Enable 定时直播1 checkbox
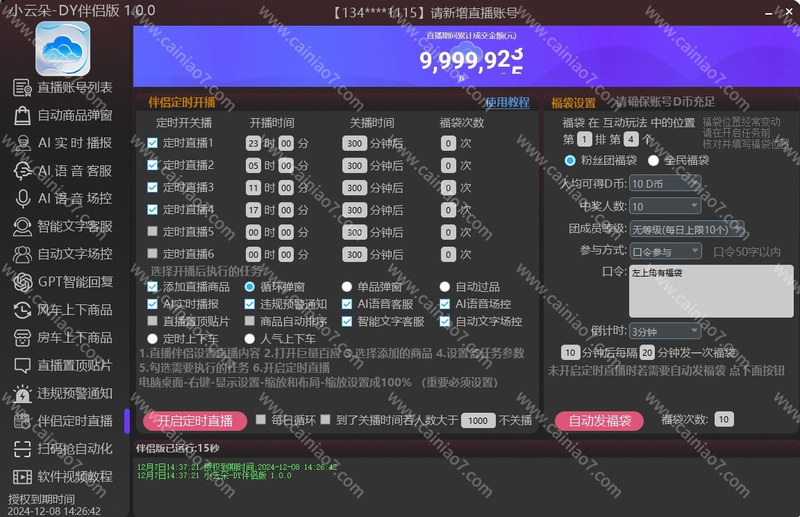This screenshot has width=800, height=517. pos(152,143)
